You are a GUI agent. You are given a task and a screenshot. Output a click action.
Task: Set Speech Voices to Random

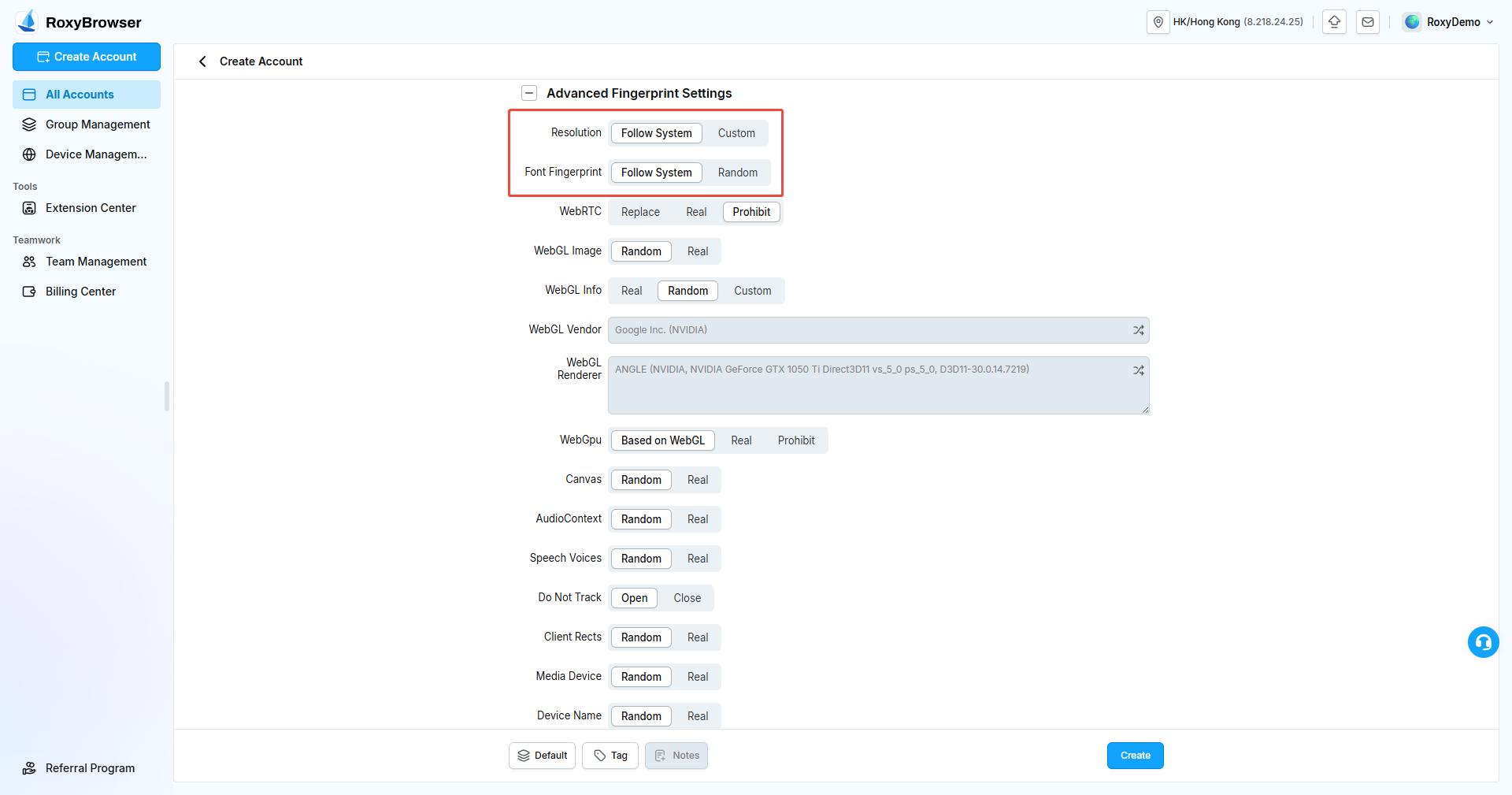click(641, 559)
